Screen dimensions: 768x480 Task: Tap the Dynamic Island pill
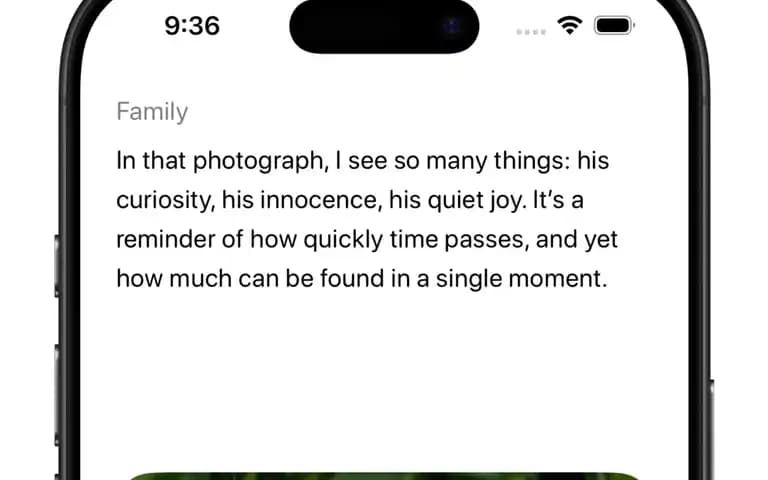(x=384, y=26)
